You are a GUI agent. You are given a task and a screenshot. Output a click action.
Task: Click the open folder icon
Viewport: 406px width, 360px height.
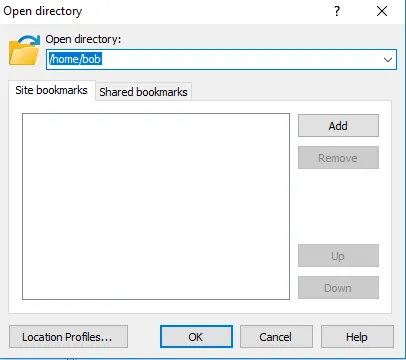click(24, 50)
